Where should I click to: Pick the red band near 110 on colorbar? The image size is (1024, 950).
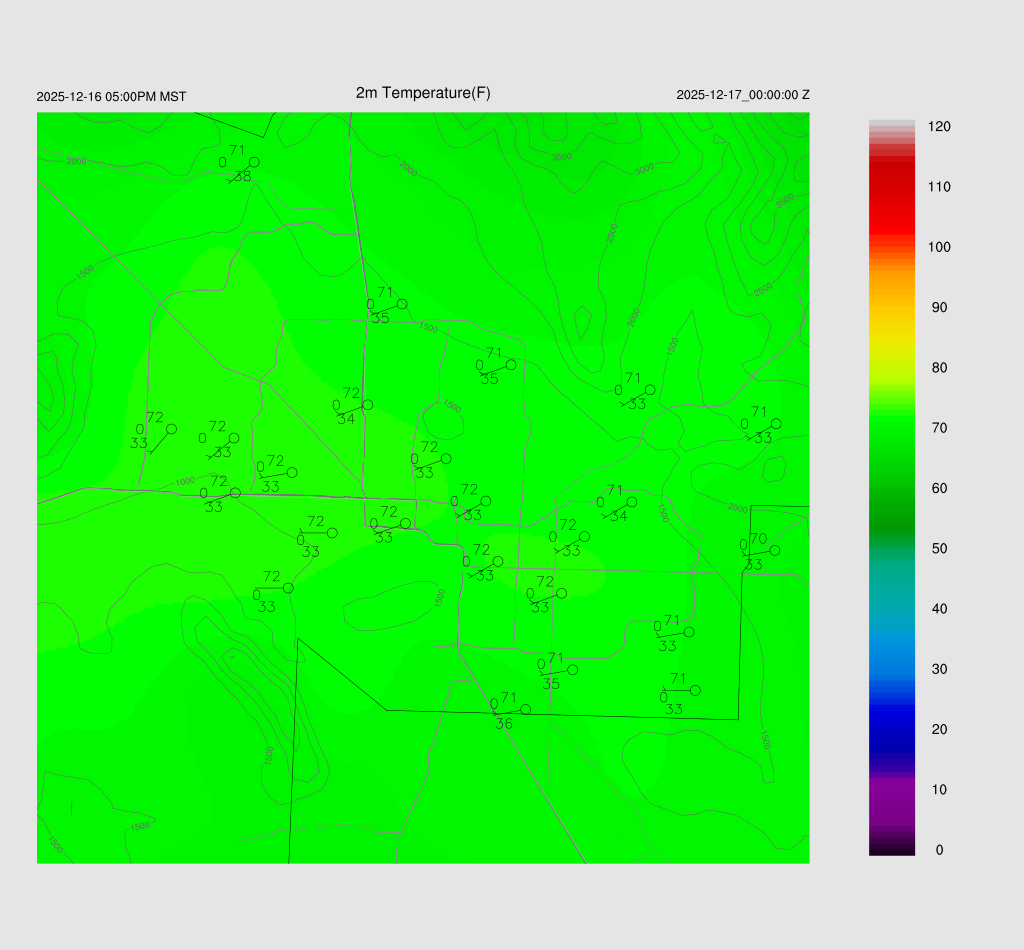(x=891, y=187)
